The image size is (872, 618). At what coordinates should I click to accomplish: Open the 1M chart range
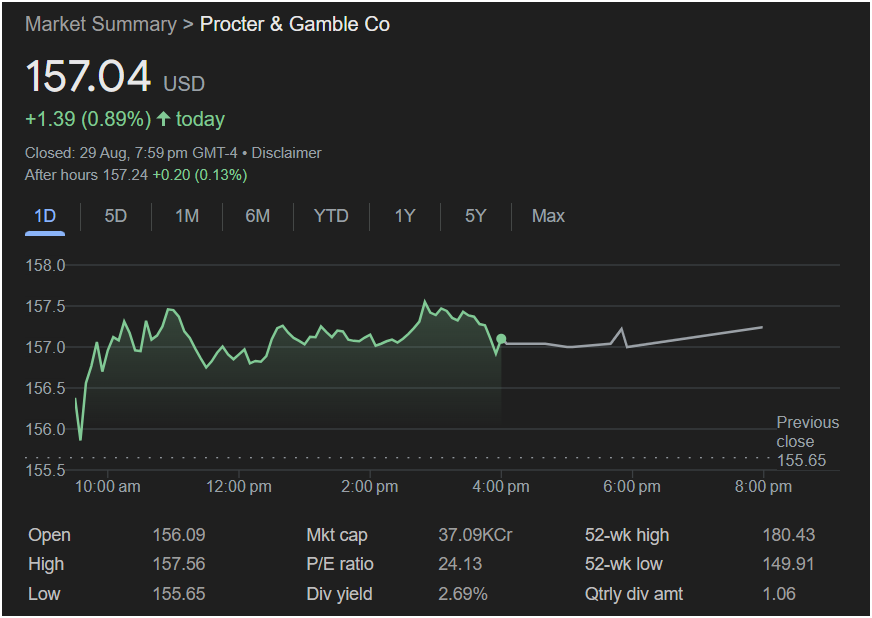[187, 216]
